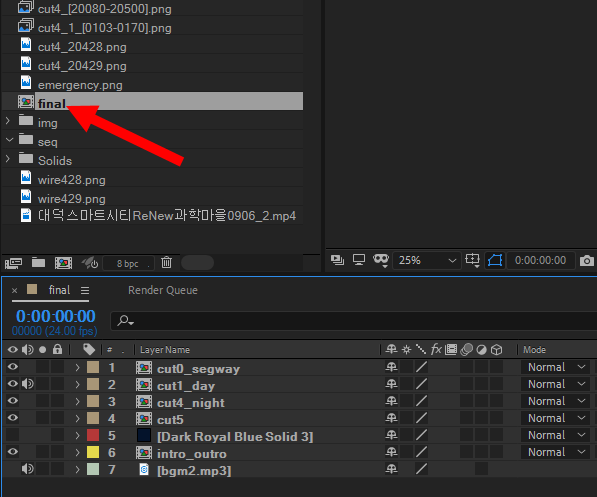This screenshot has width=597, height=497.
Task: Open the 25% magnification dropdown
Action: (x=426, y=260)
